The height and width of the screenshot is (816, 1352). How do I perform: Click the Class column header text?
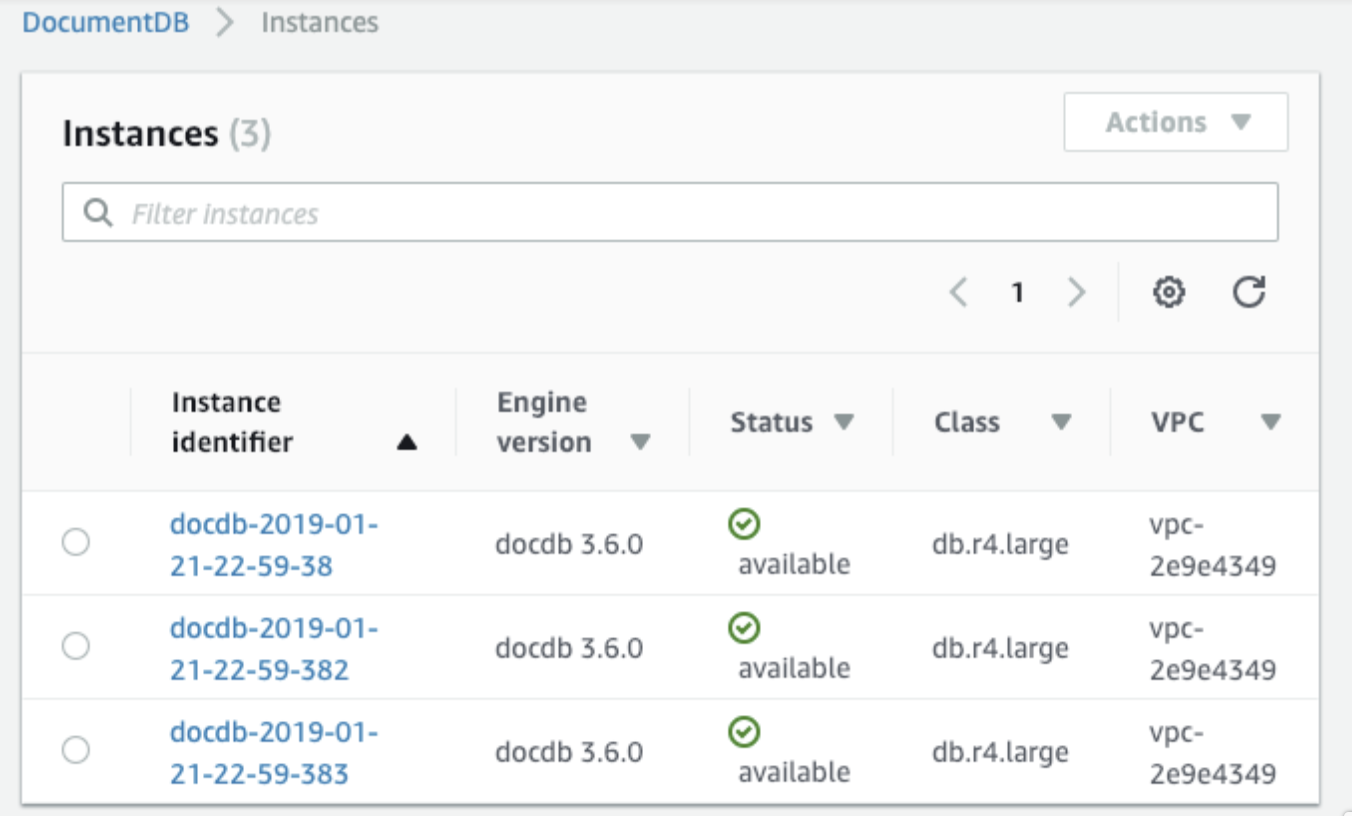(x=967, y=422)
